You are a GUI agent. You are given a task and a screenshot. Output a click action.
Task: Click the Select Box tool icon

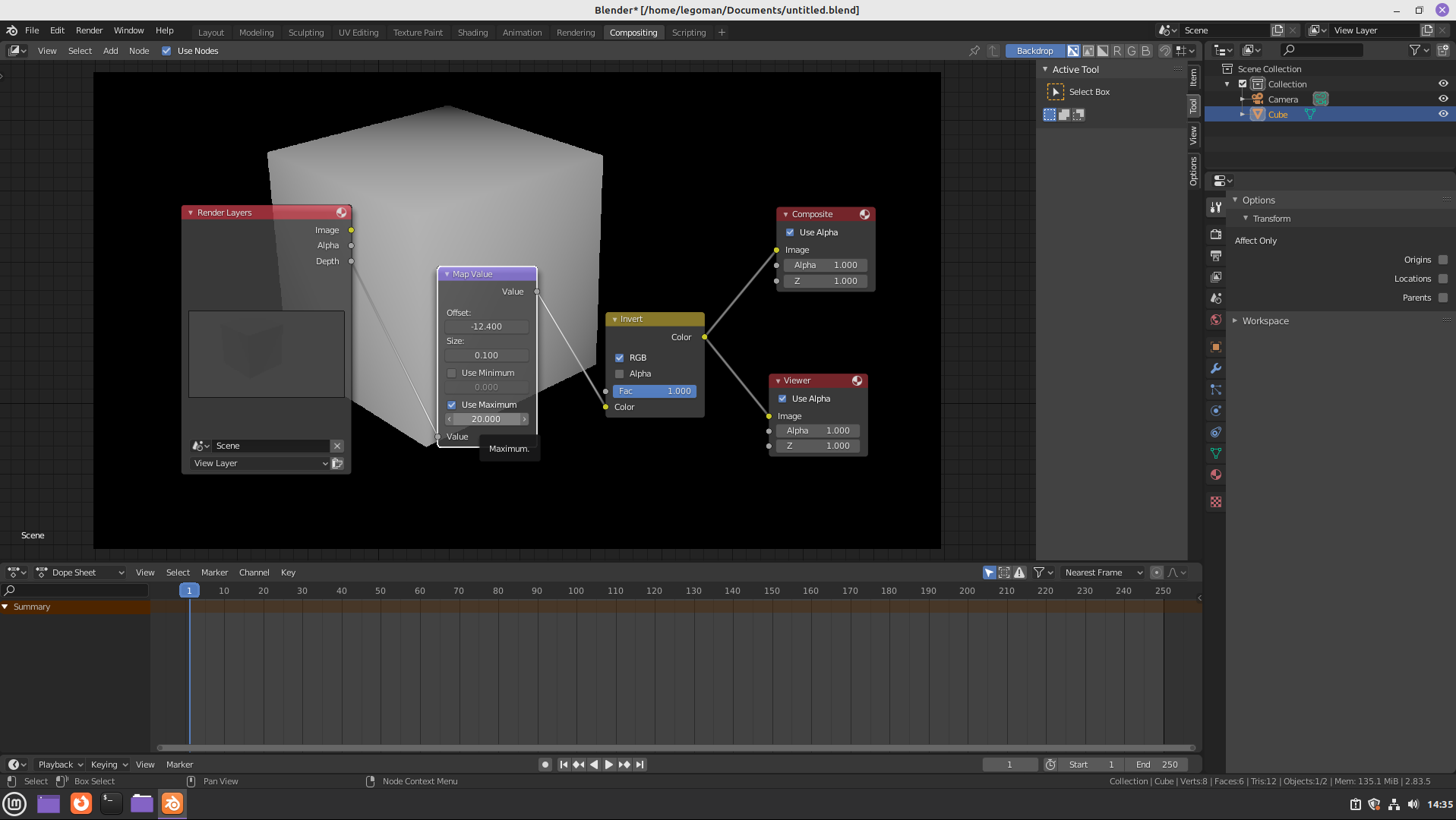point(1055,92)
